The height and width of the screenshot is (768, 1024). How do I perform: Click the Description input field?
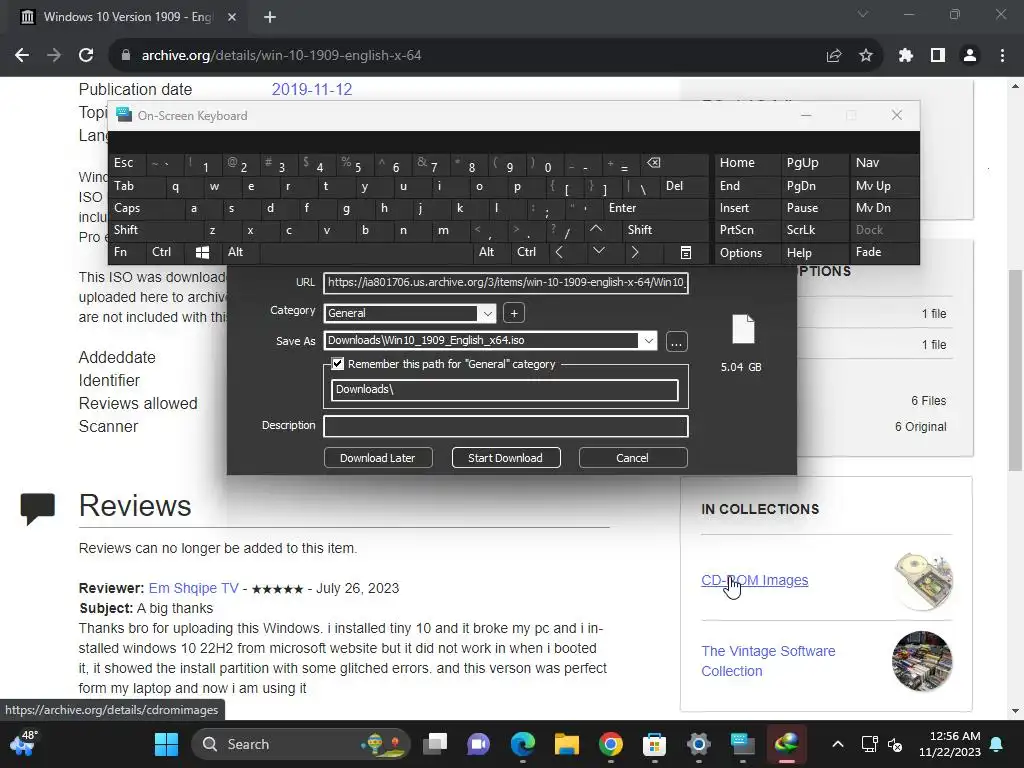coord(505,426)
